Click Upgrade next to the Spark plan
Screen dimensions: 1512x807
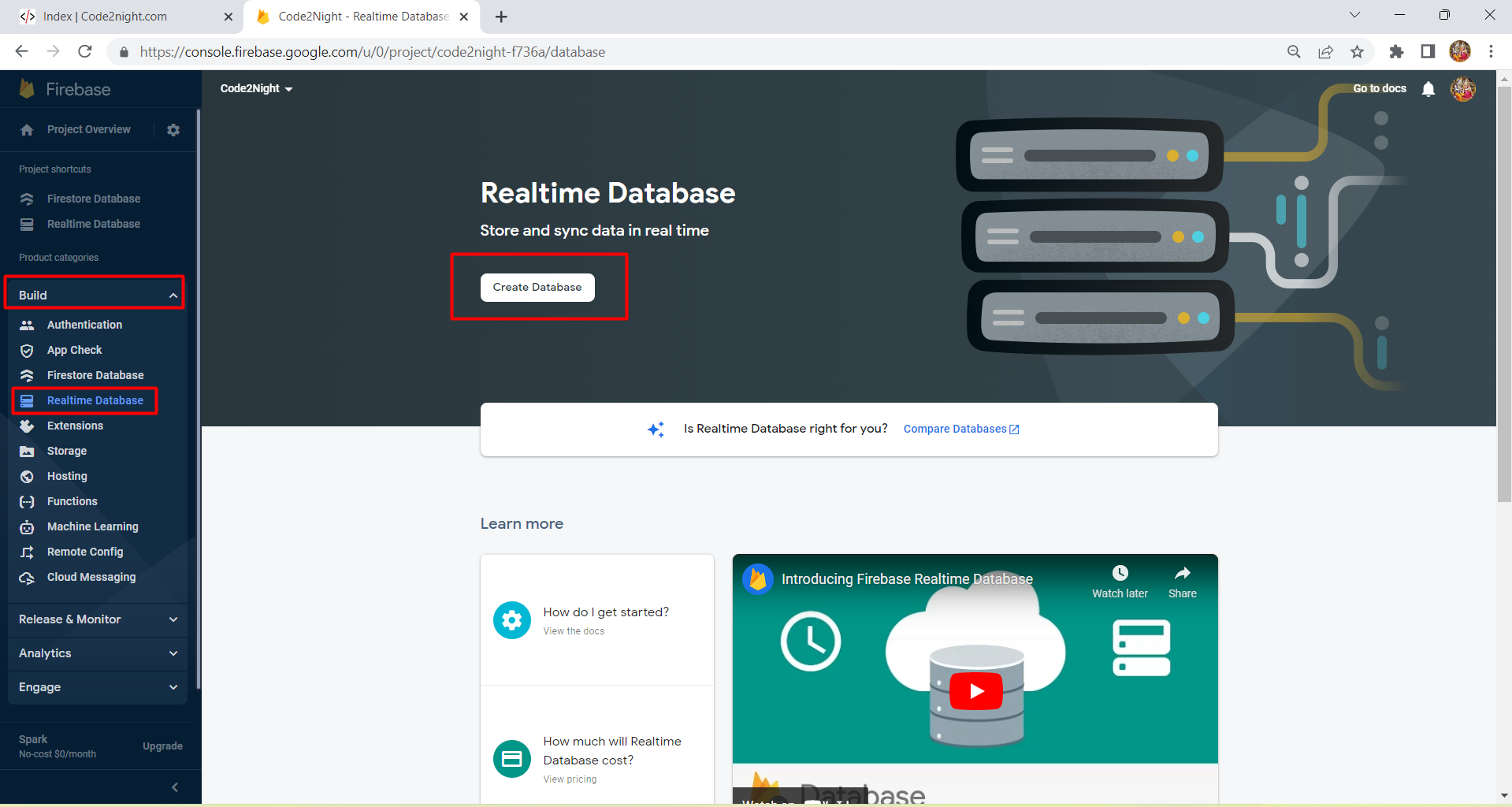coord(162,746)
